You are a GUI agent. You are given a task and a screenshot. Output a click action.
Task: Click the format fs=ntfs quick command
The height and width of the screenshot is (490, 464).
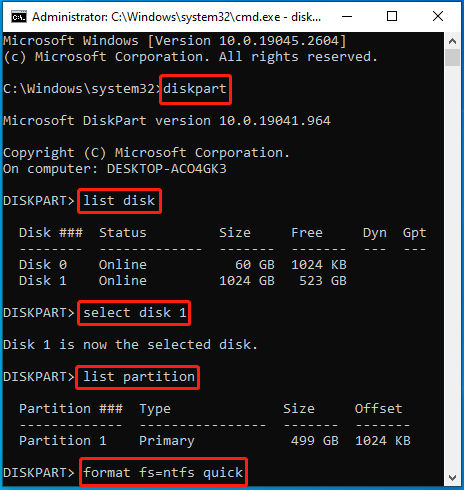pyautogui.click(x=163, y=472)
